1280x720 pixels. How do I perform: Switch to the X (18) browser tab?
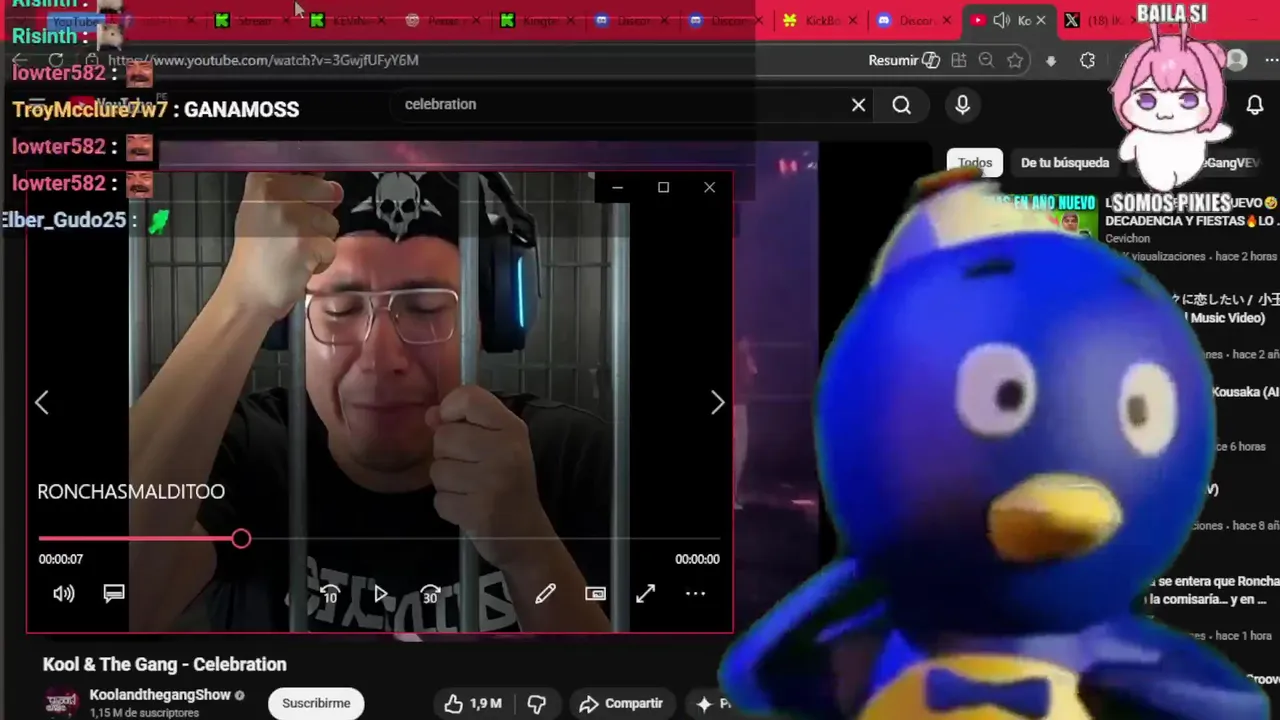point(1100,20)
